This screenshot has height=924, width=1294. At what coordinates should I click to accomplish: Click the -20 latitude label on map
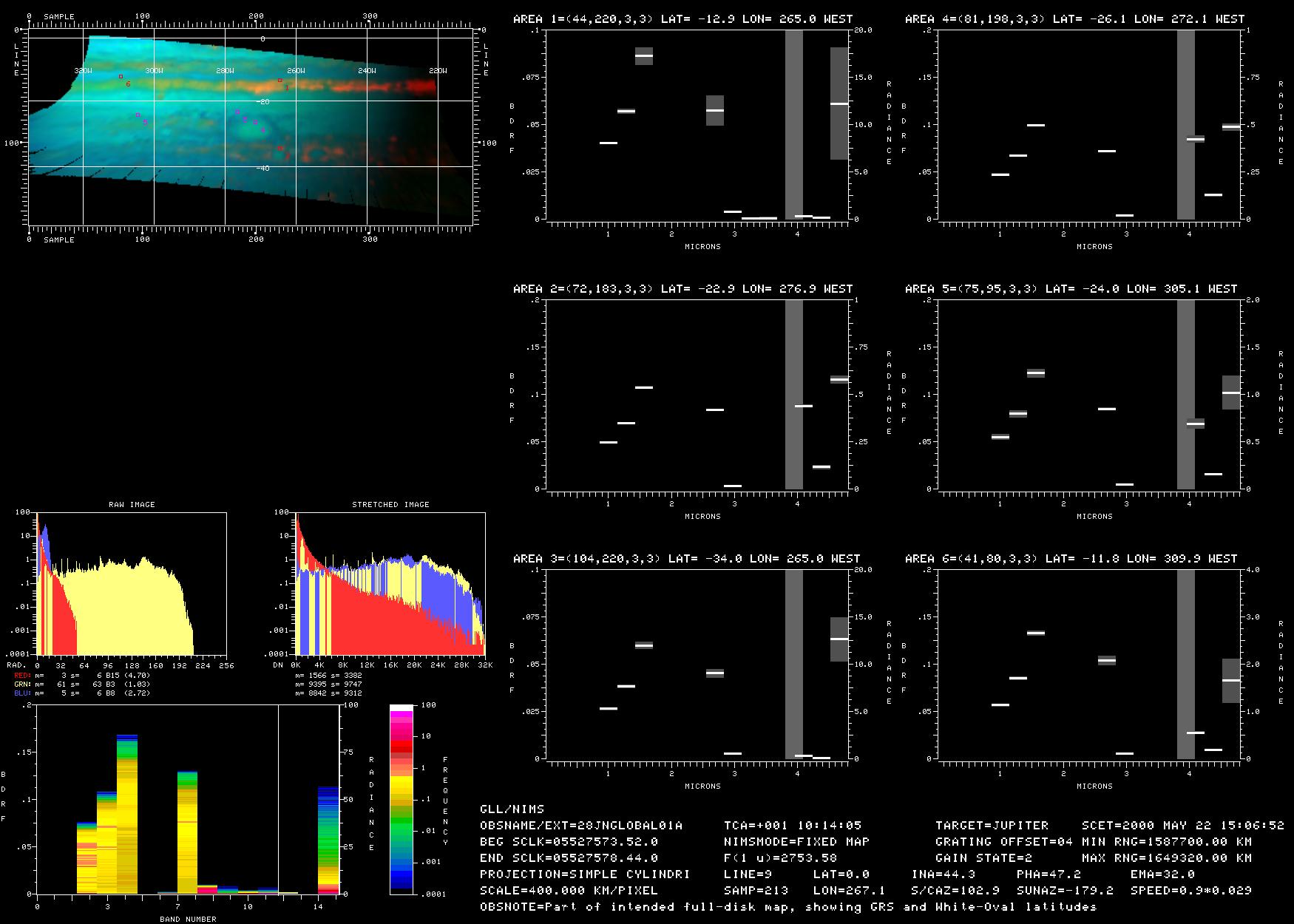coord(263,101)
